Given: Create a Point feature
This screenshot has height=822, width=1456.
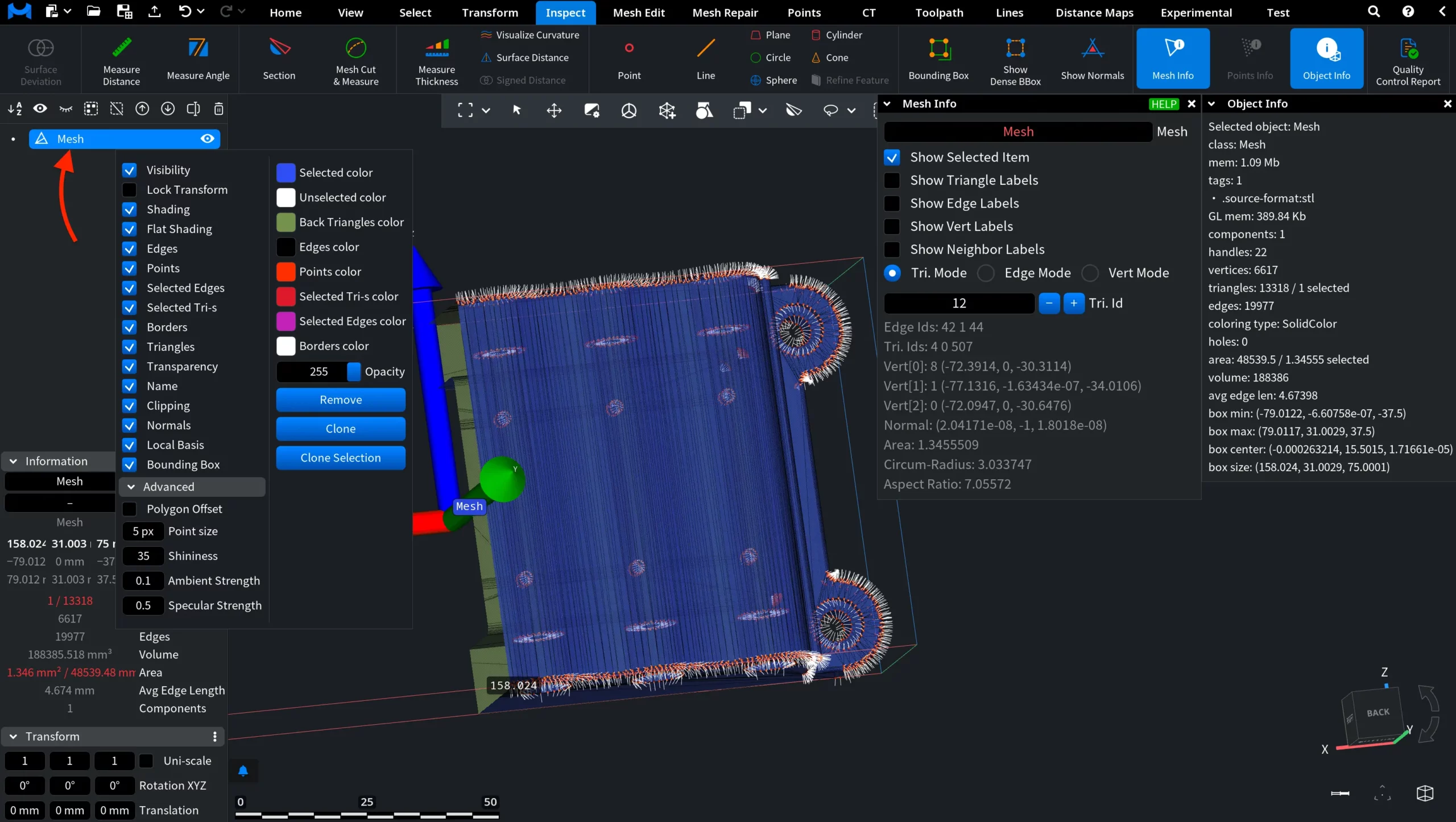Looking at the screenshot, I should click(x=629, y=59).
